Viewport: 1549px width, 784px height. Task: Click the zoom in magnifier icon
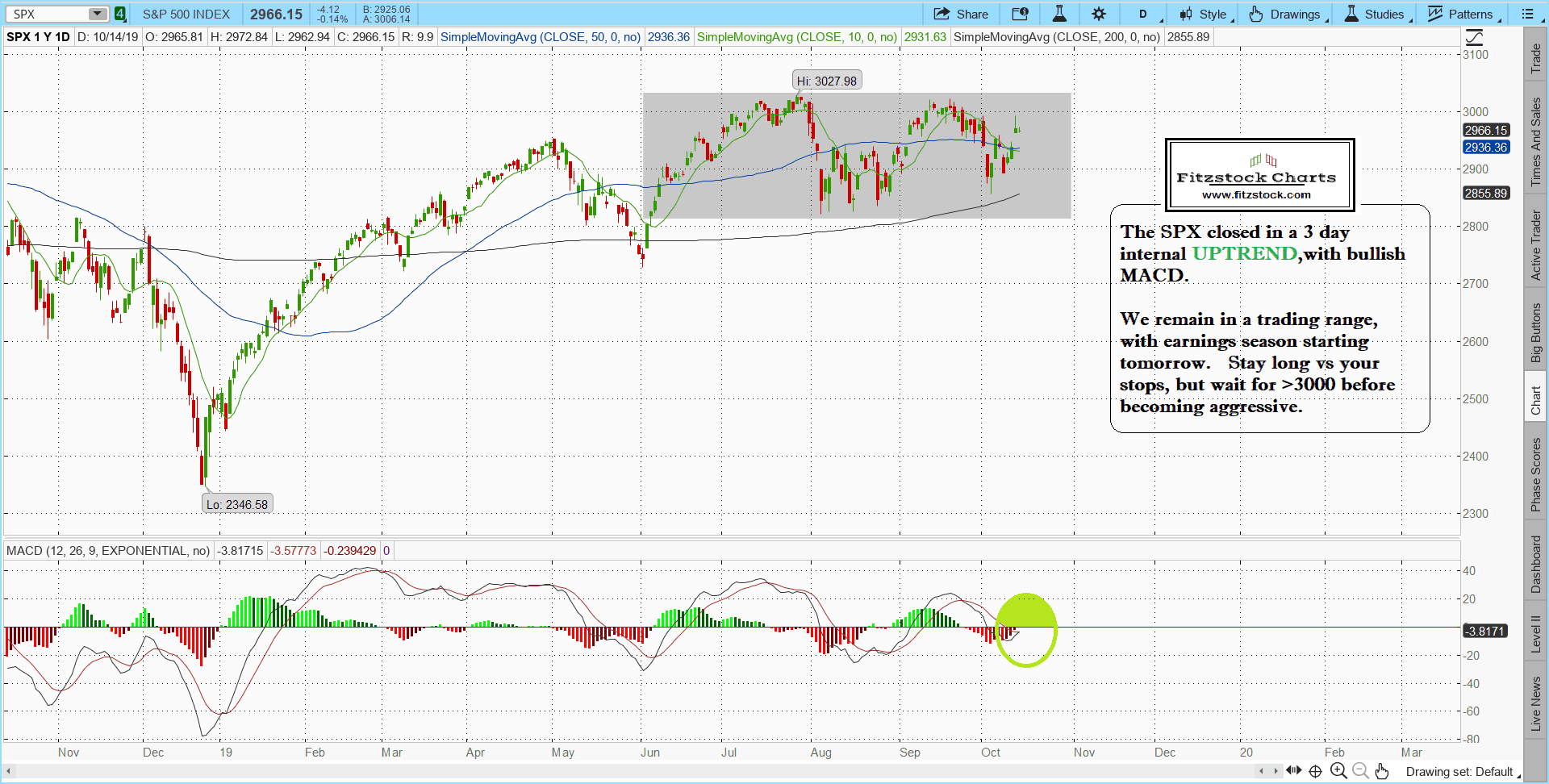(x=1338, y=771)
